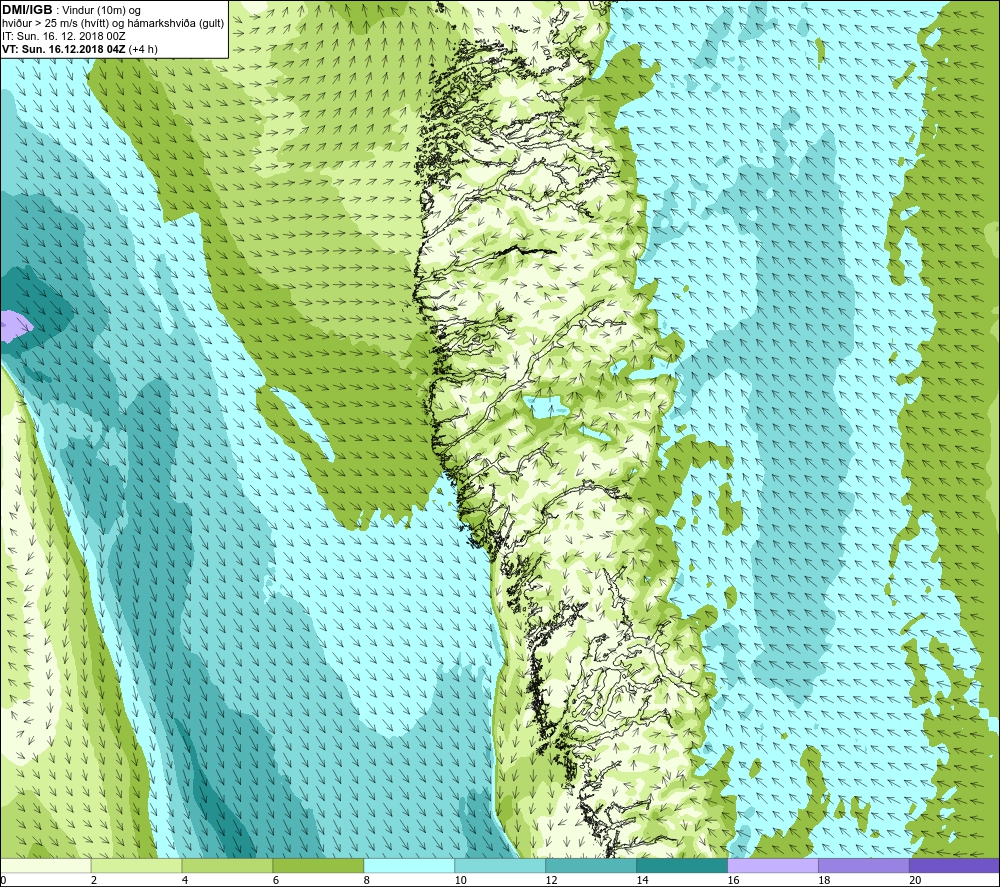Click the cyan lake patch in central land
This screenshot has width=1000, height=887.
pyautogui.click(x=545, y=406)
